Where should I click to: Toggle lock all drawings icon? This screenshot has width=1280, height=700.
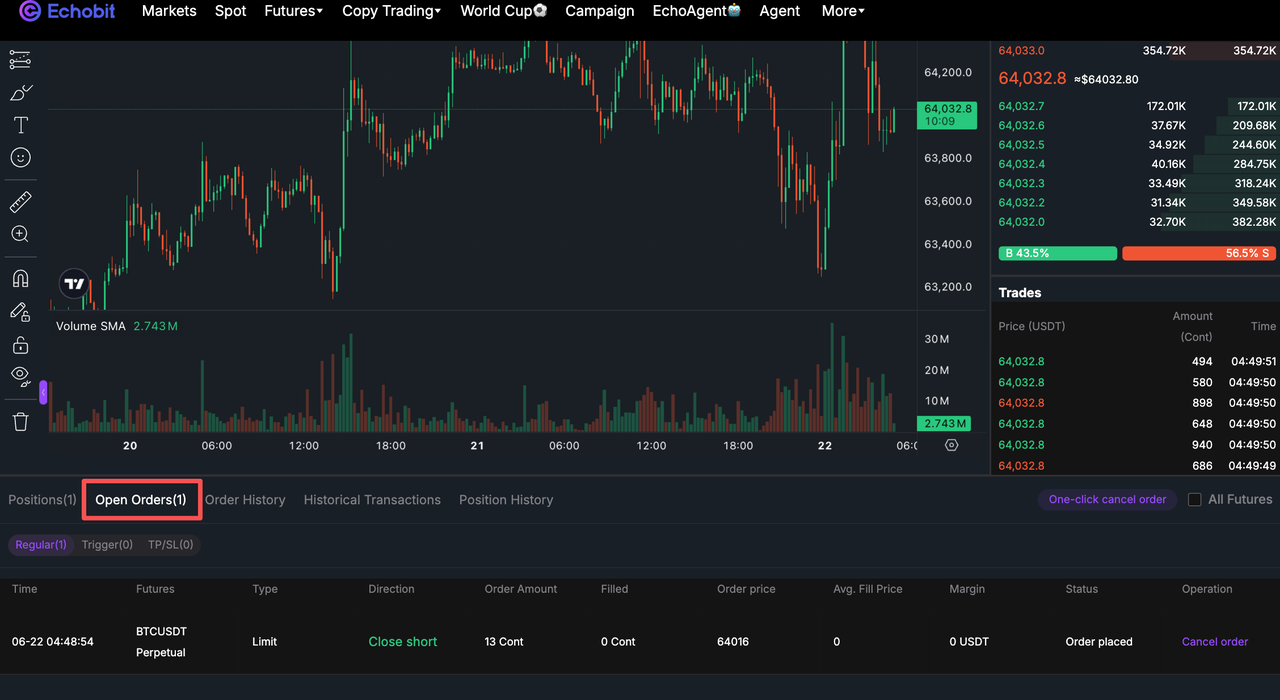point(20,345)
